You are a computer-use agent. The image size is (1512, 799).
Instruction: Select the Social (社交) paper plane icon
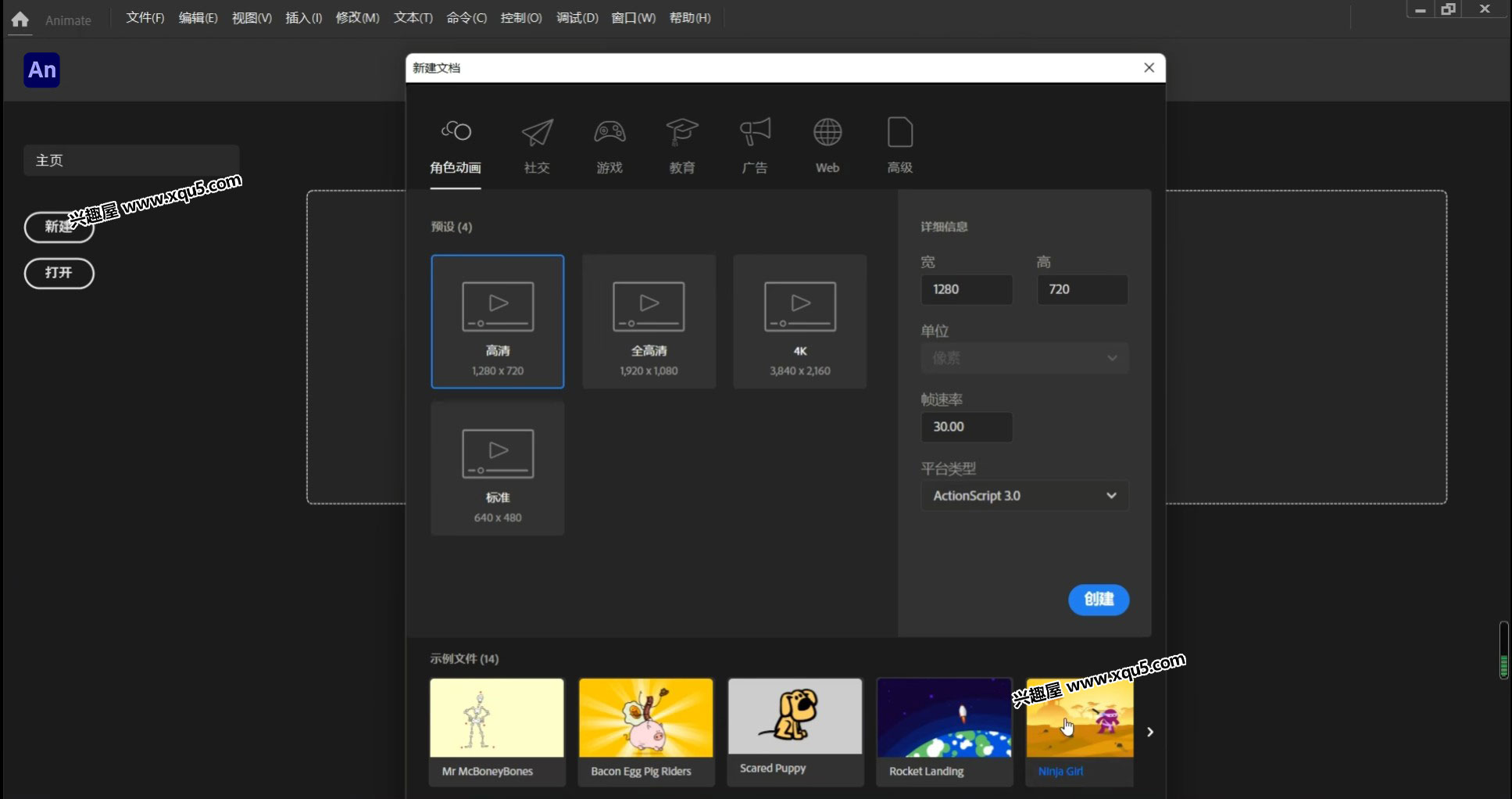pos(537,132)
